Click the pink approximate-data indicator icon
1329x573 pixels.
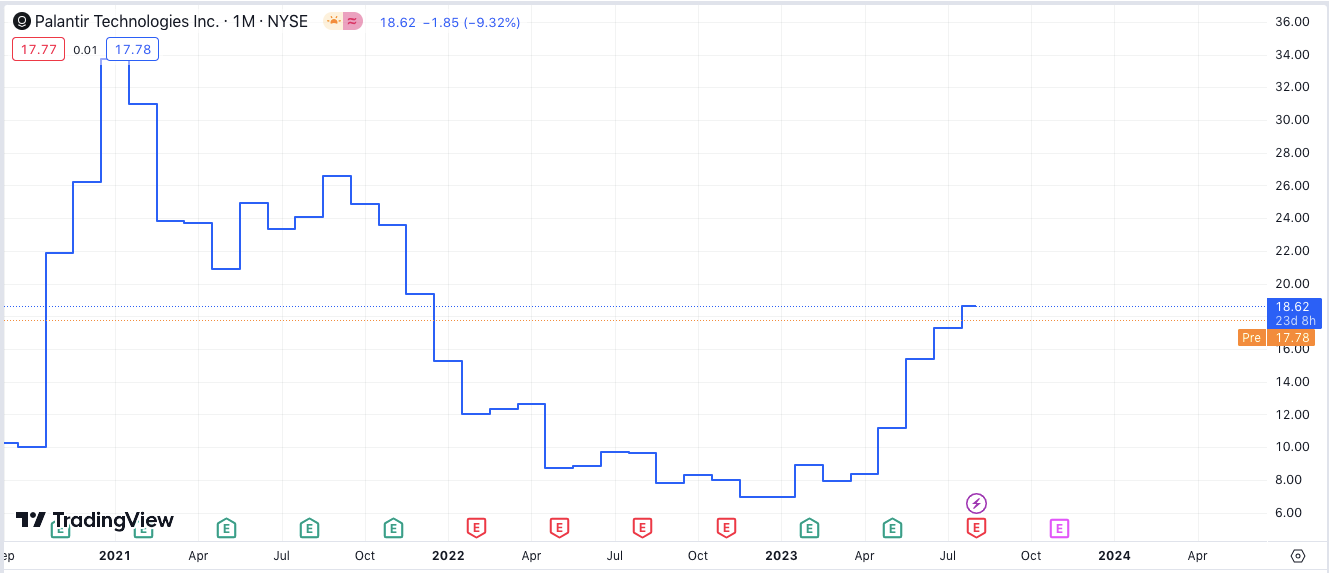tap(352, 21)
